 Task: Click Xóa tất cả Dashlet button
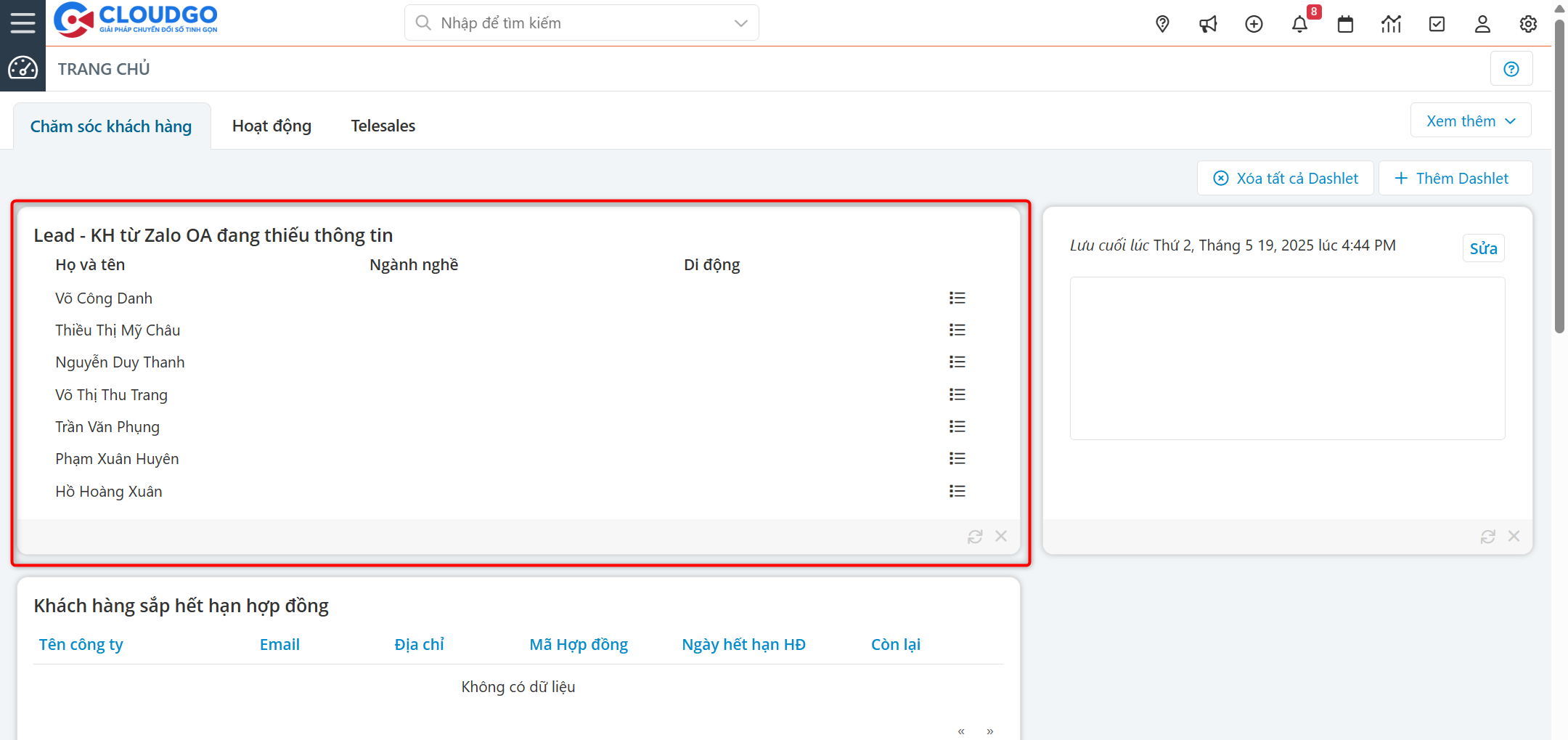tap(1286, 179)
